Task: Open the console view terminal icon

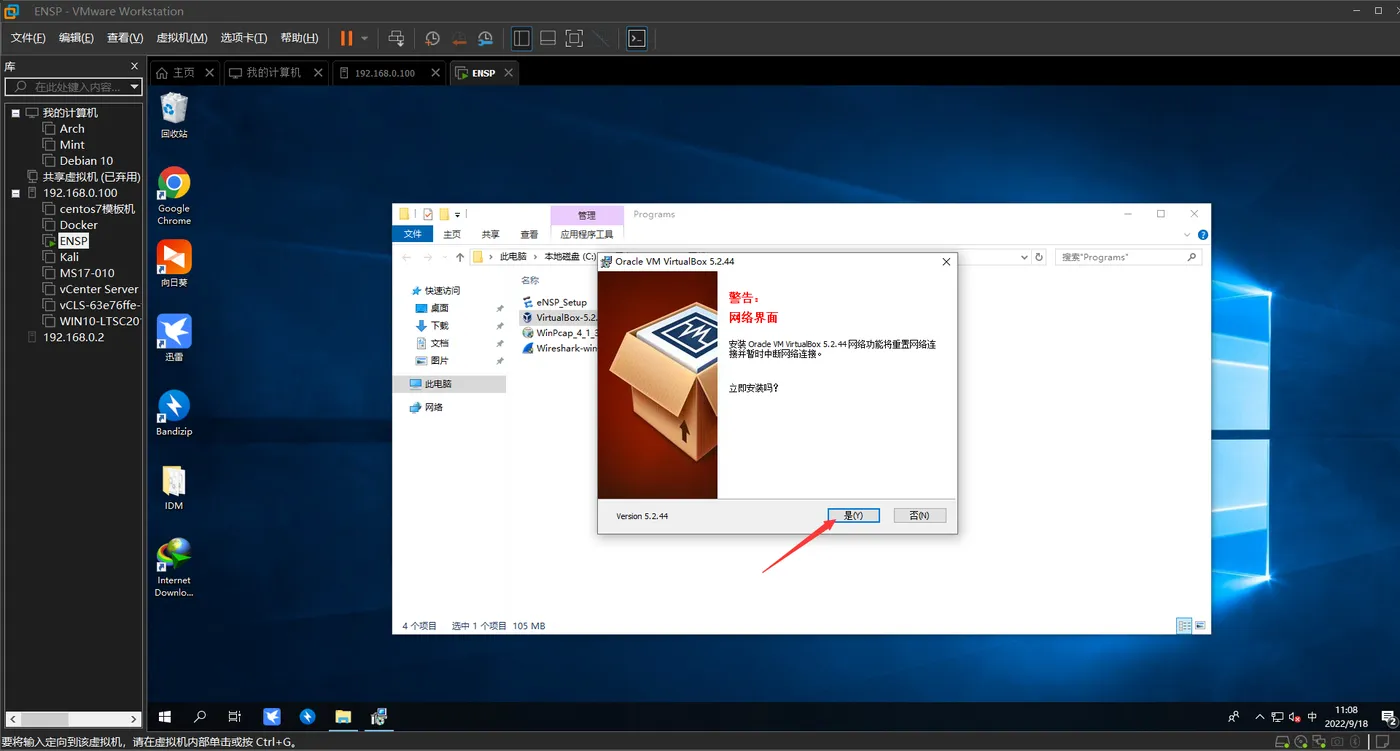Action: pos(636,38)
